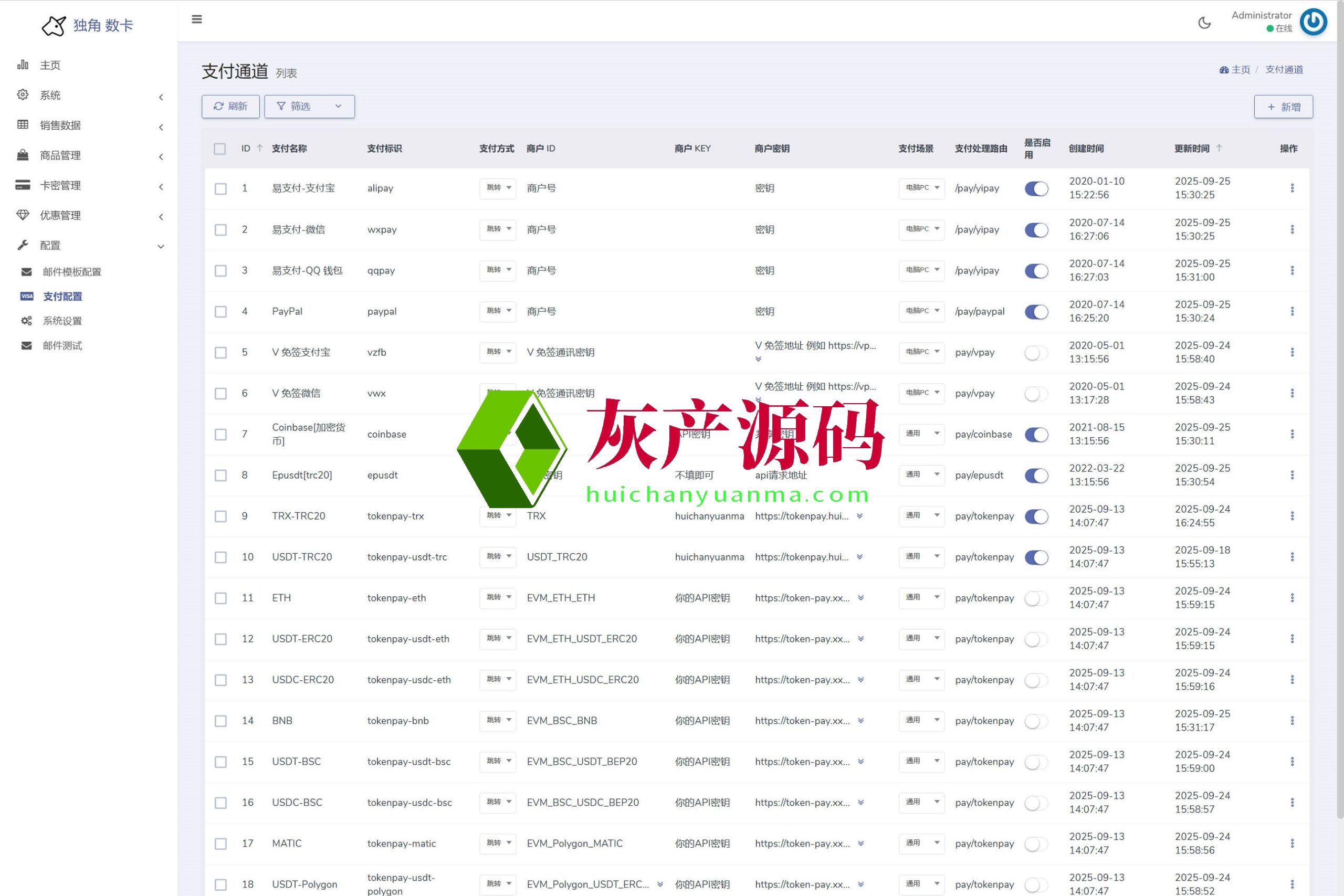Open 支付场景 dropdown for ETH row
The height and width of the screenshot is (896, 1344).
pos(921,598)
